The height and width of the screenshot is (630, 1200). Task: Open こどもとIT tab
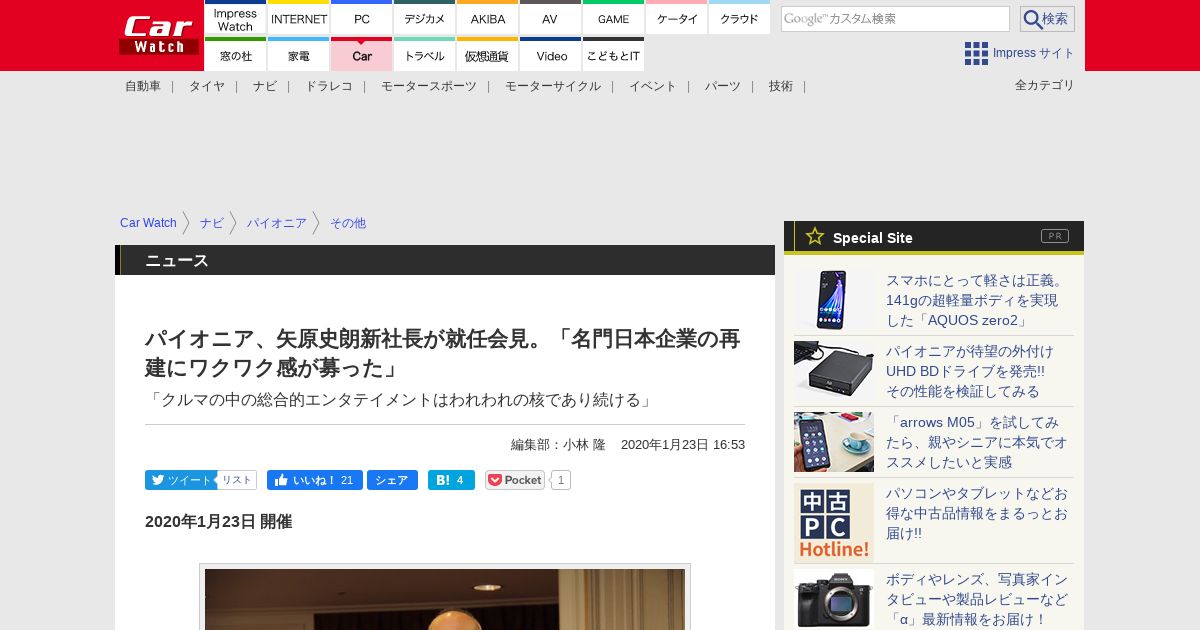(x=614, y=55)
